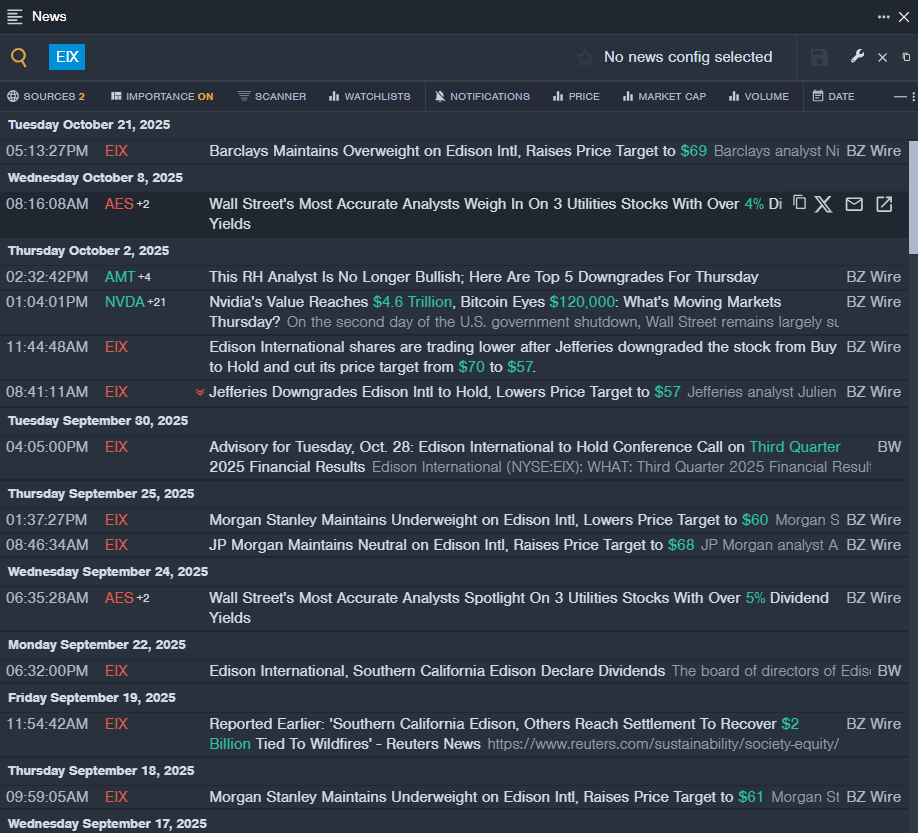The height and width of the screenshot is (833, 918).
Task: Expand the Date filter options
Action: tap(833, 97)
